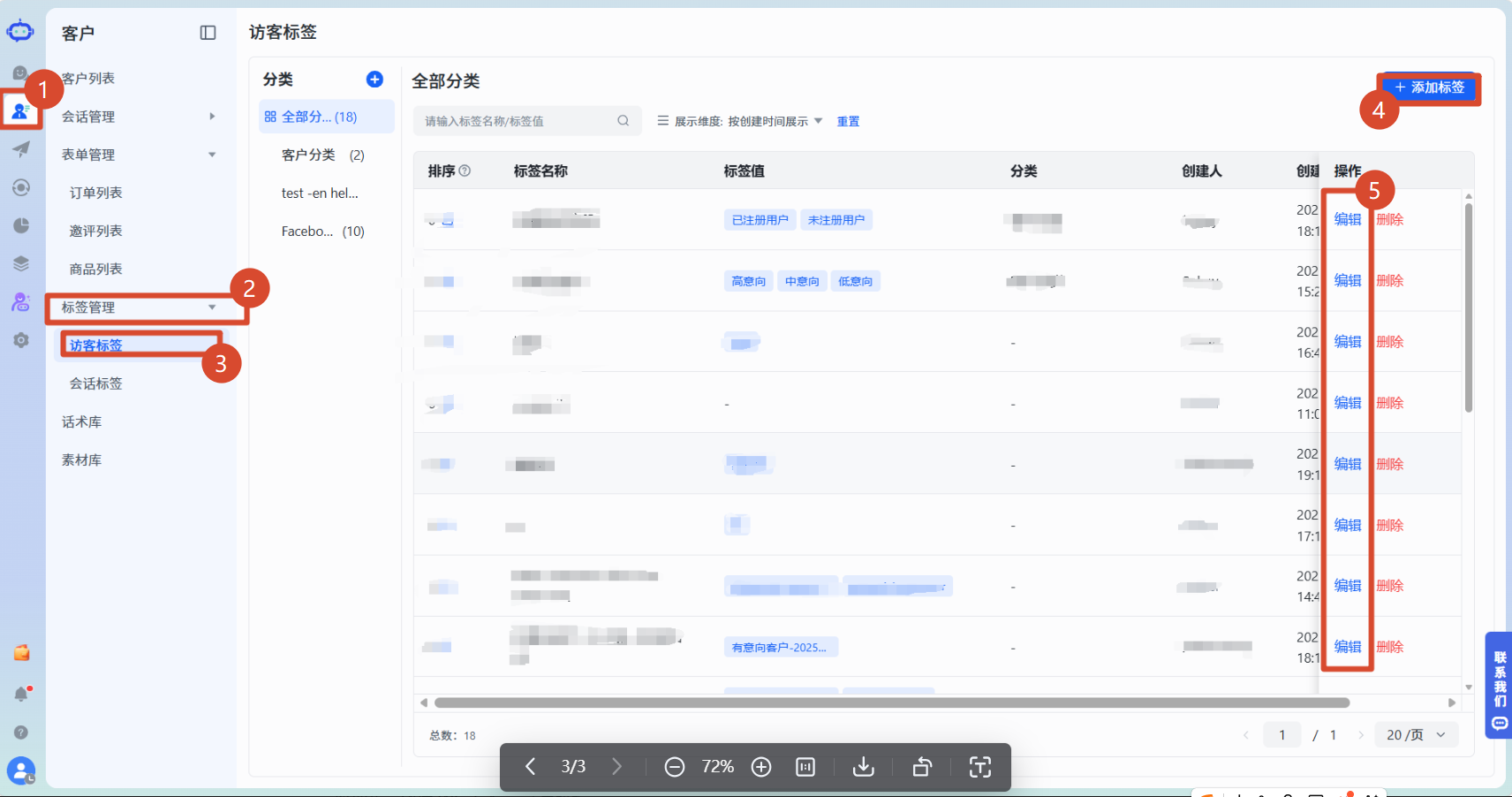Reset image to original size in viewer
Screen dimensions: 1512x797
tap(805, 767)
